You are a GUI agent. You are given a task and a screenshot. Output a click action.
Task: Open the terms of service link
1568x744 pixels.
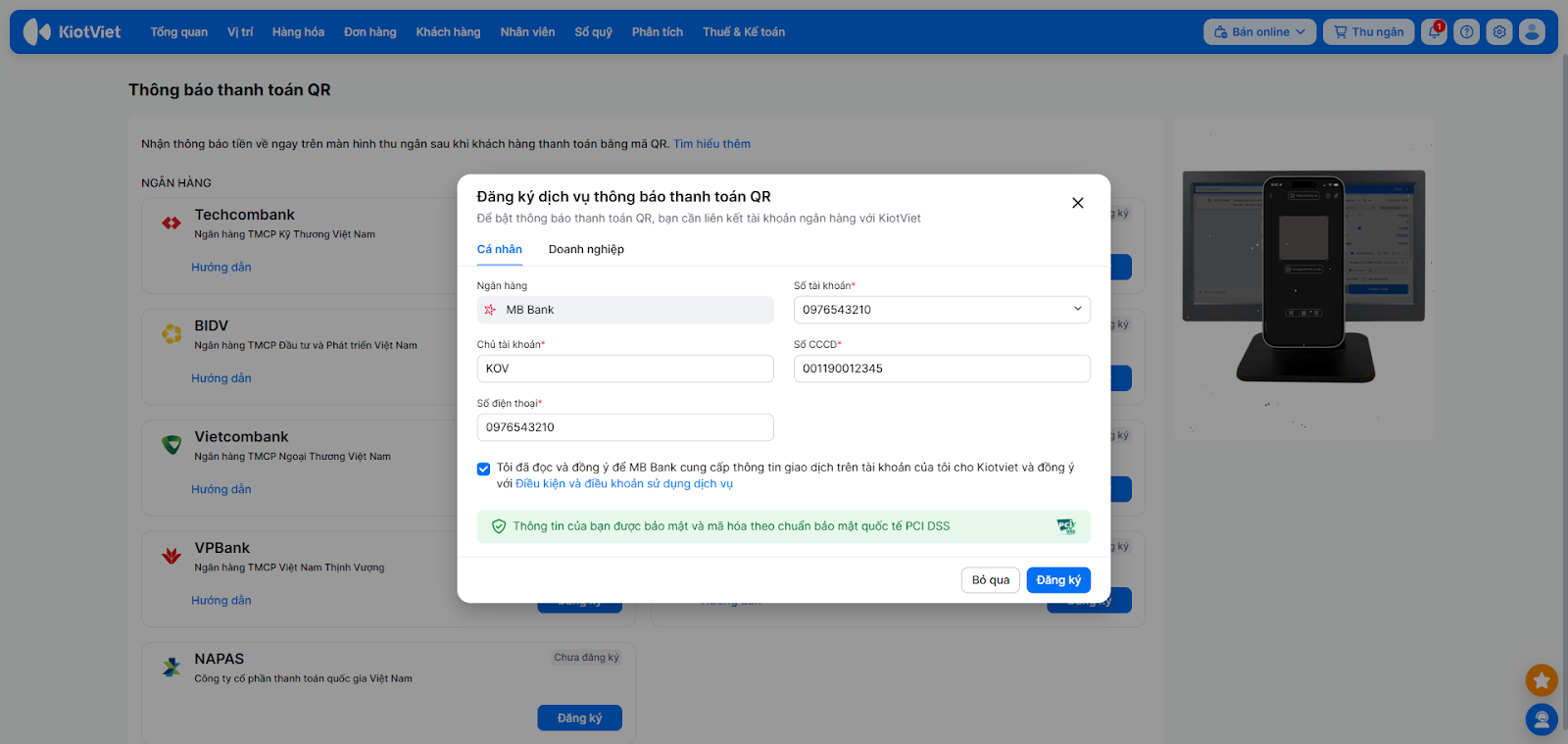click(x=624, y=484)
